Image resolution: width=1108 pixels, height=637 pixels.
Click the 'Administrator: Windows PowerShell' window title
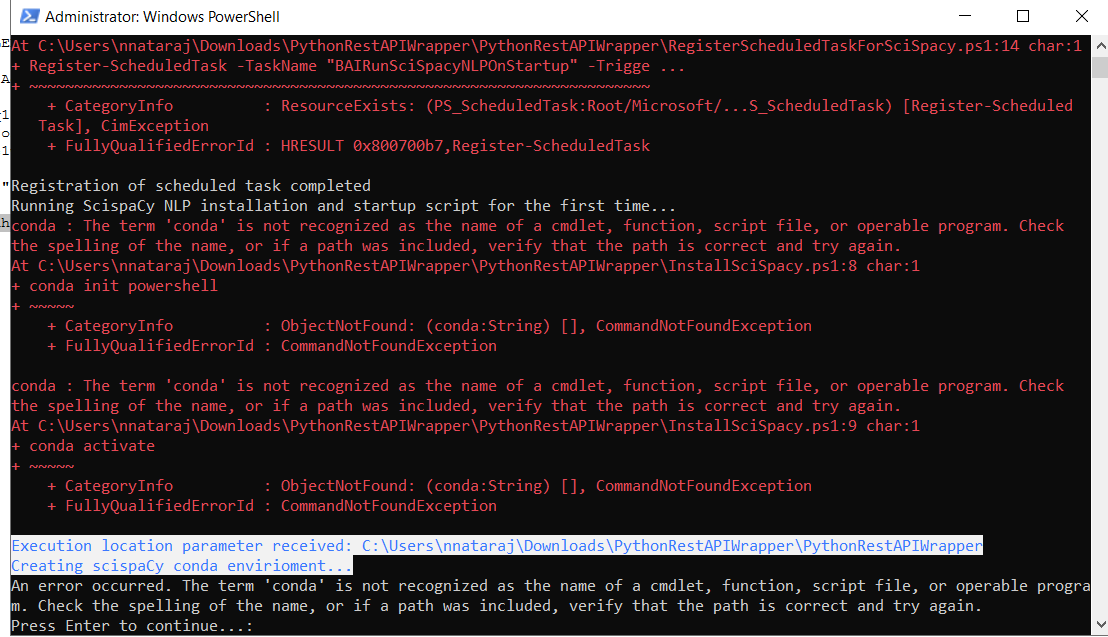point(163,16)
